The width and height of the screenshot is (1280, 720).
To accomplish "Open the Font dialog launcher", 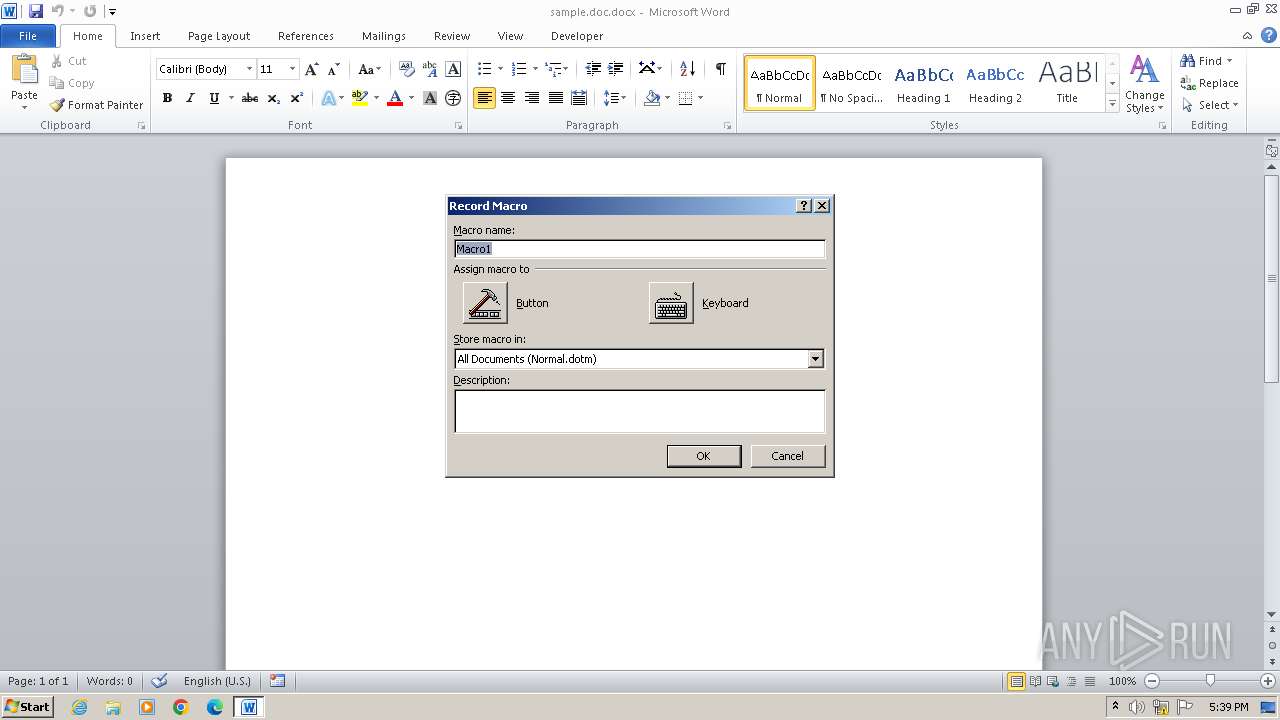I will point(459,126).
